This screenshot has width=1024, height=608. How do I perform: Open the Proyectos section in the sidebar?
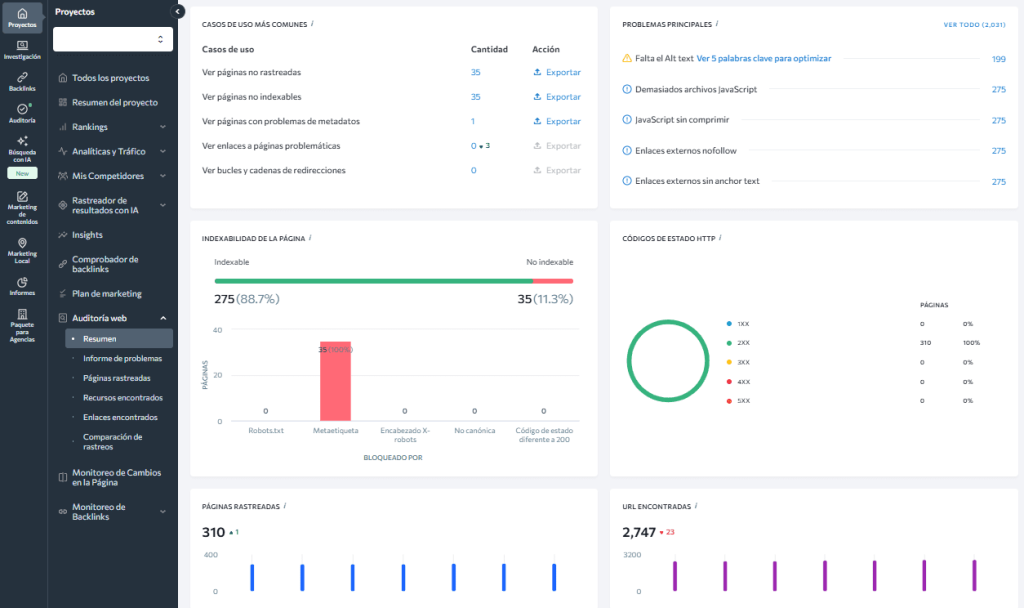20,19
